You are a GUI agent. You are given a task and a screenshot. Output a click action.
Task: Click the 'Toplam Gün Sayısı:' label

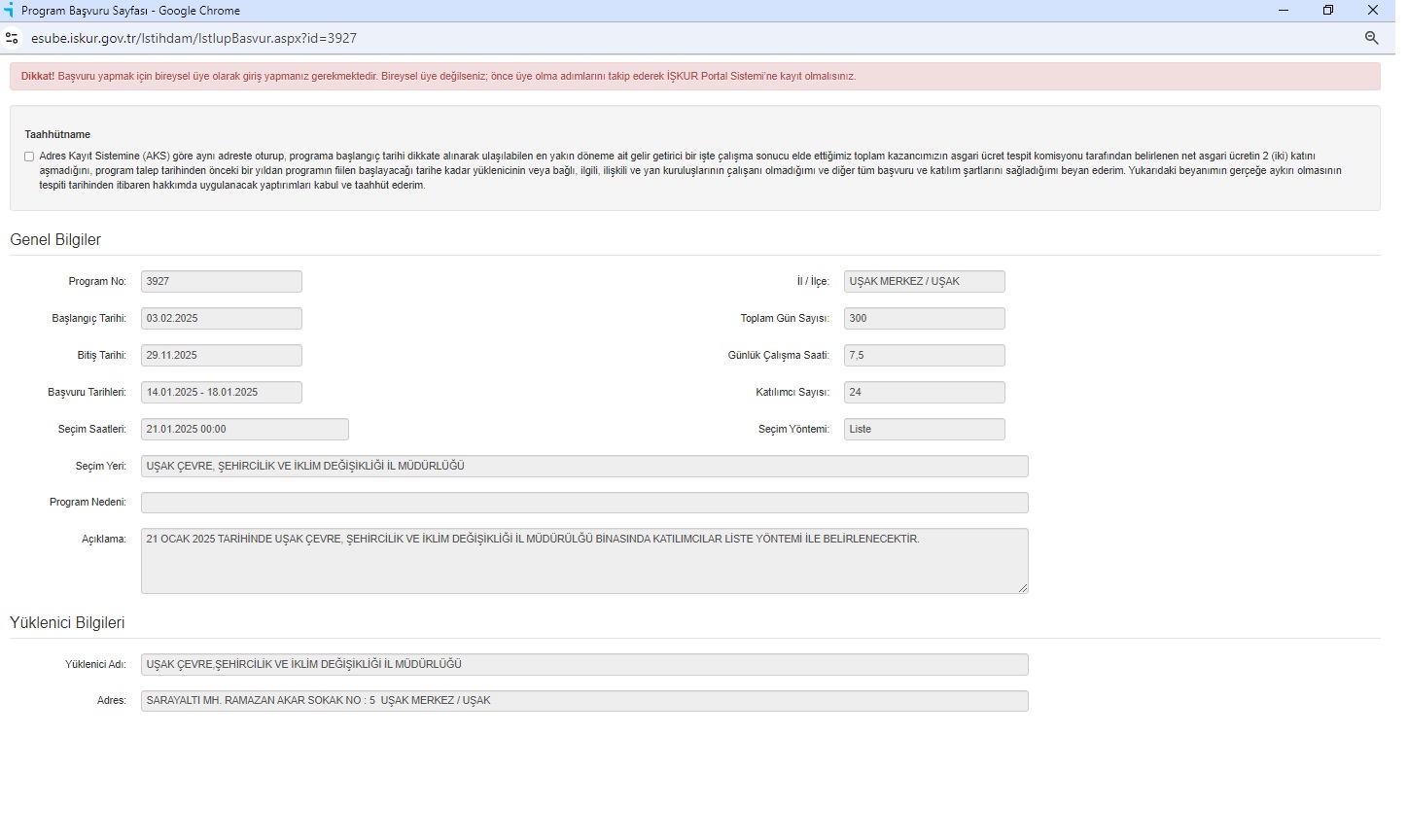(x=785, y=319)
